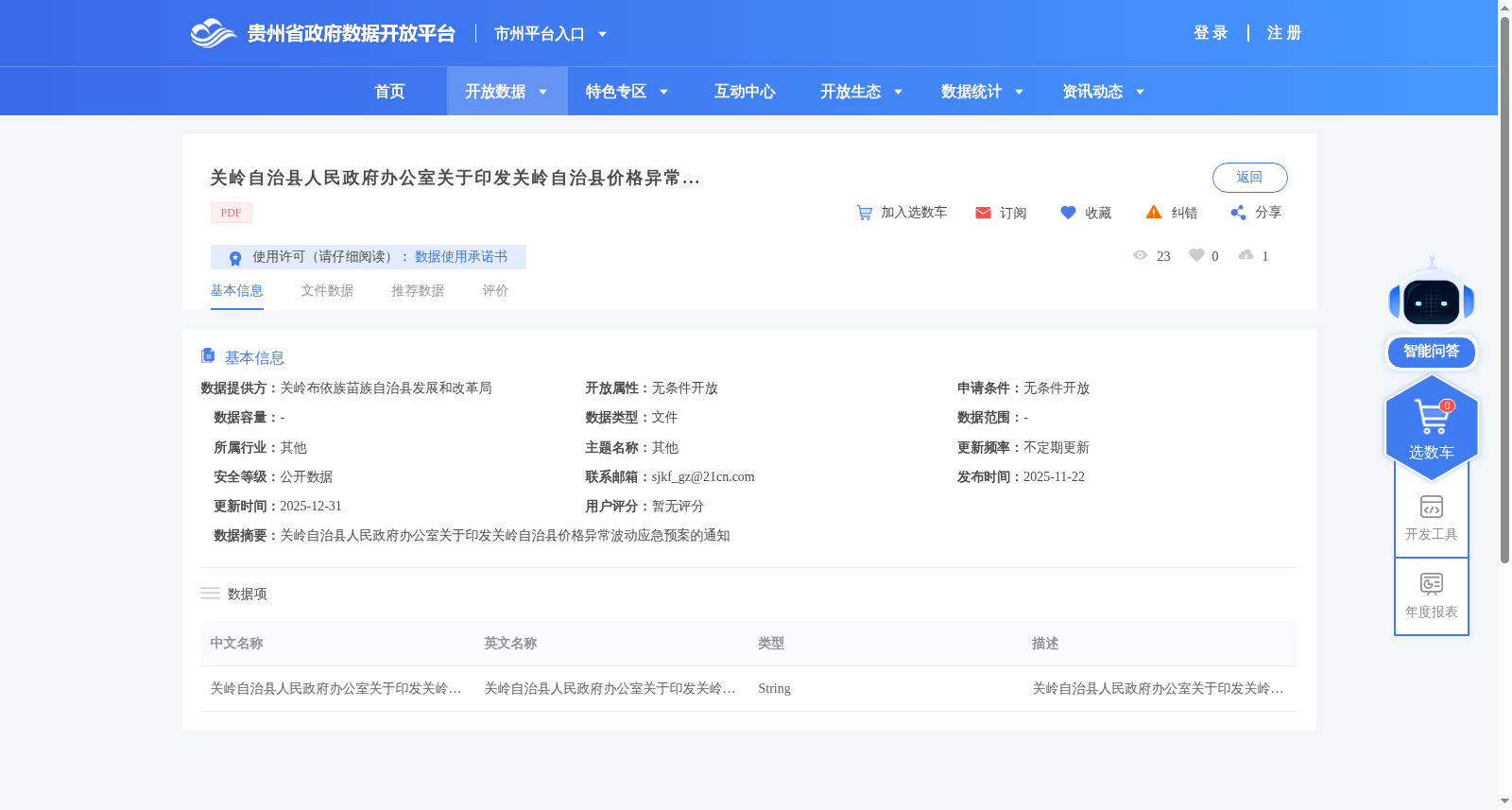Open the 选数车 hexagon cart widget
The width and height of the screenshot is (1512, 810).
click(1432, 426)
